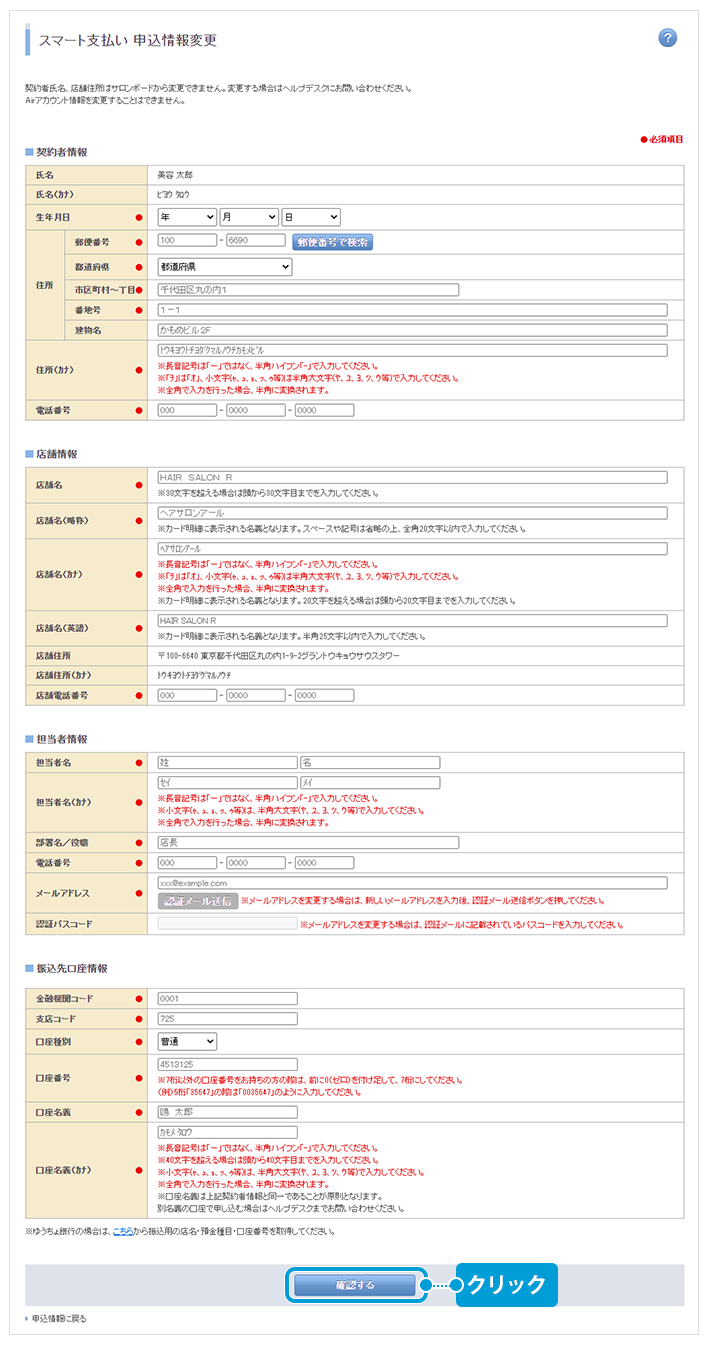This screenshot has width=710, height=1345.
Task: Click the 建物名 building name field
Action: 412,330
